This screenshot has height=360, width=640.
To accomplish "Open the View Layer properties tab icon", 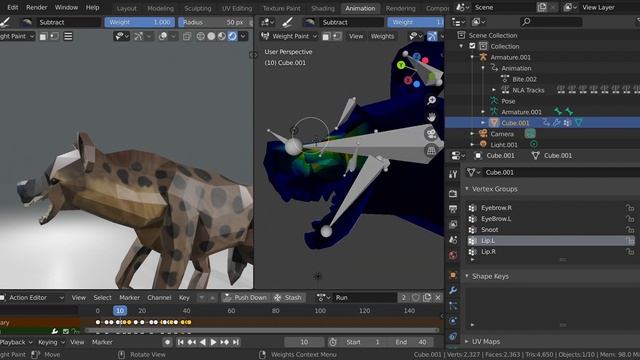I will click(x=453, y=224).
